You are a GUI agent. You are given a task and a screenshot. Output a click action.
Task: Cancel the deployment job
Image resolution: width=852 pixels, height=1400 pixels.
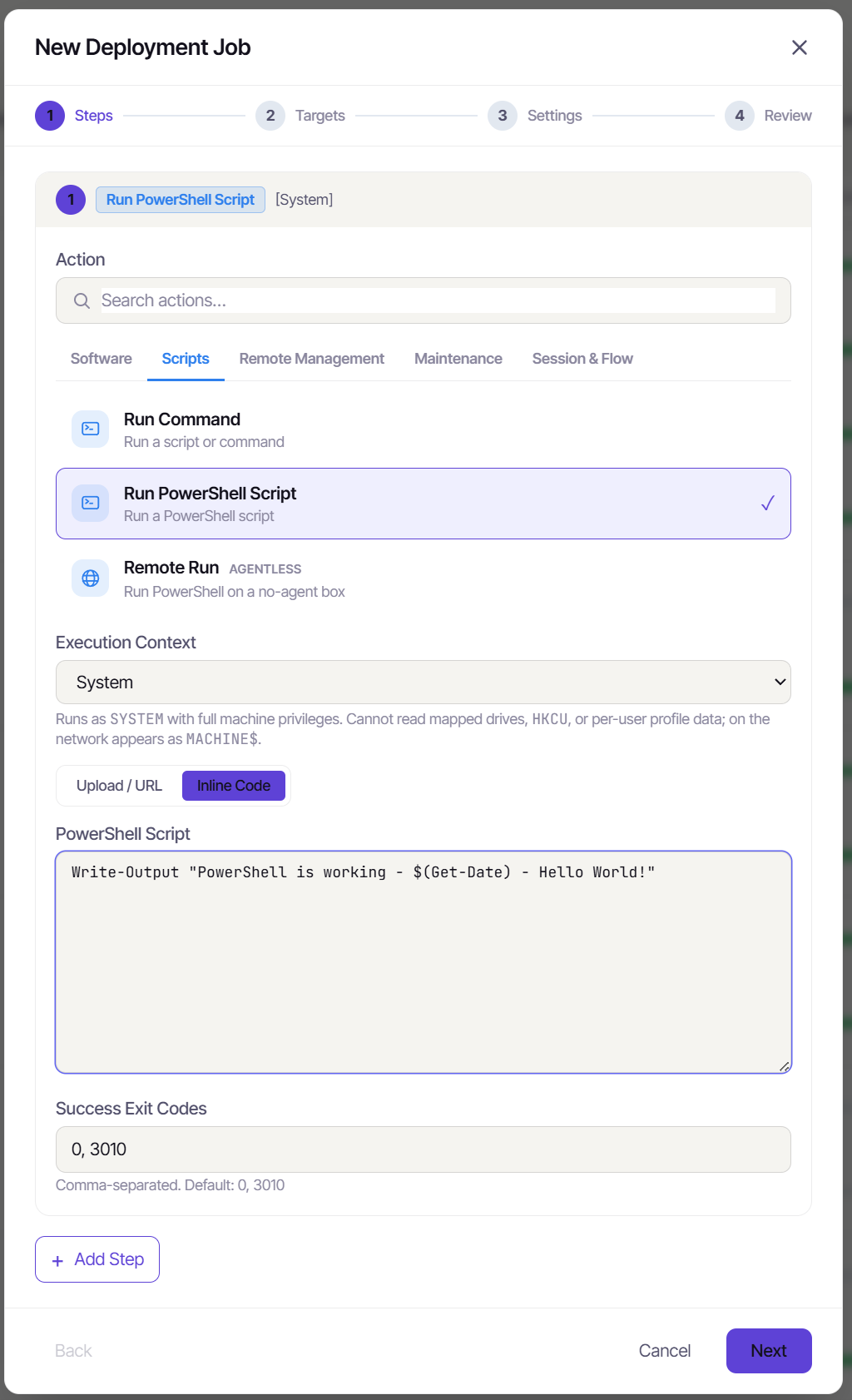665,1351
